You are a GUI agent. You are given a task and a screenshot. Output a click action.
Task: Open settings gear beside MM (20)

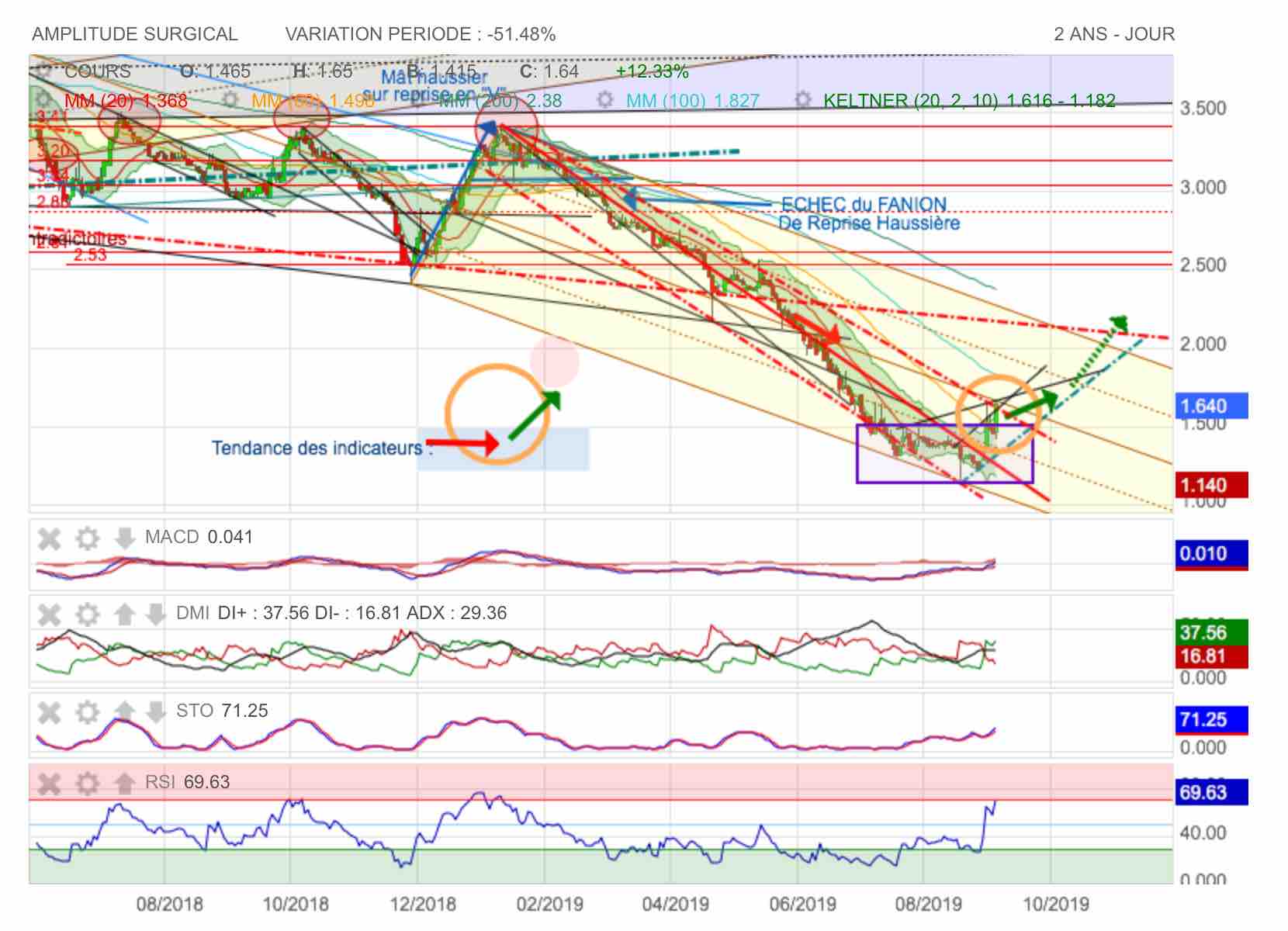(43, 100)
